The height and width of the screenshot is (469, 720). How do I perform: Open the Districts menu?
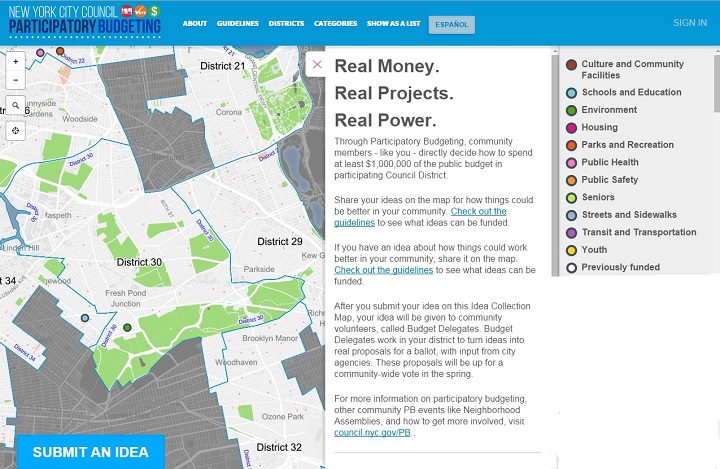286,23
